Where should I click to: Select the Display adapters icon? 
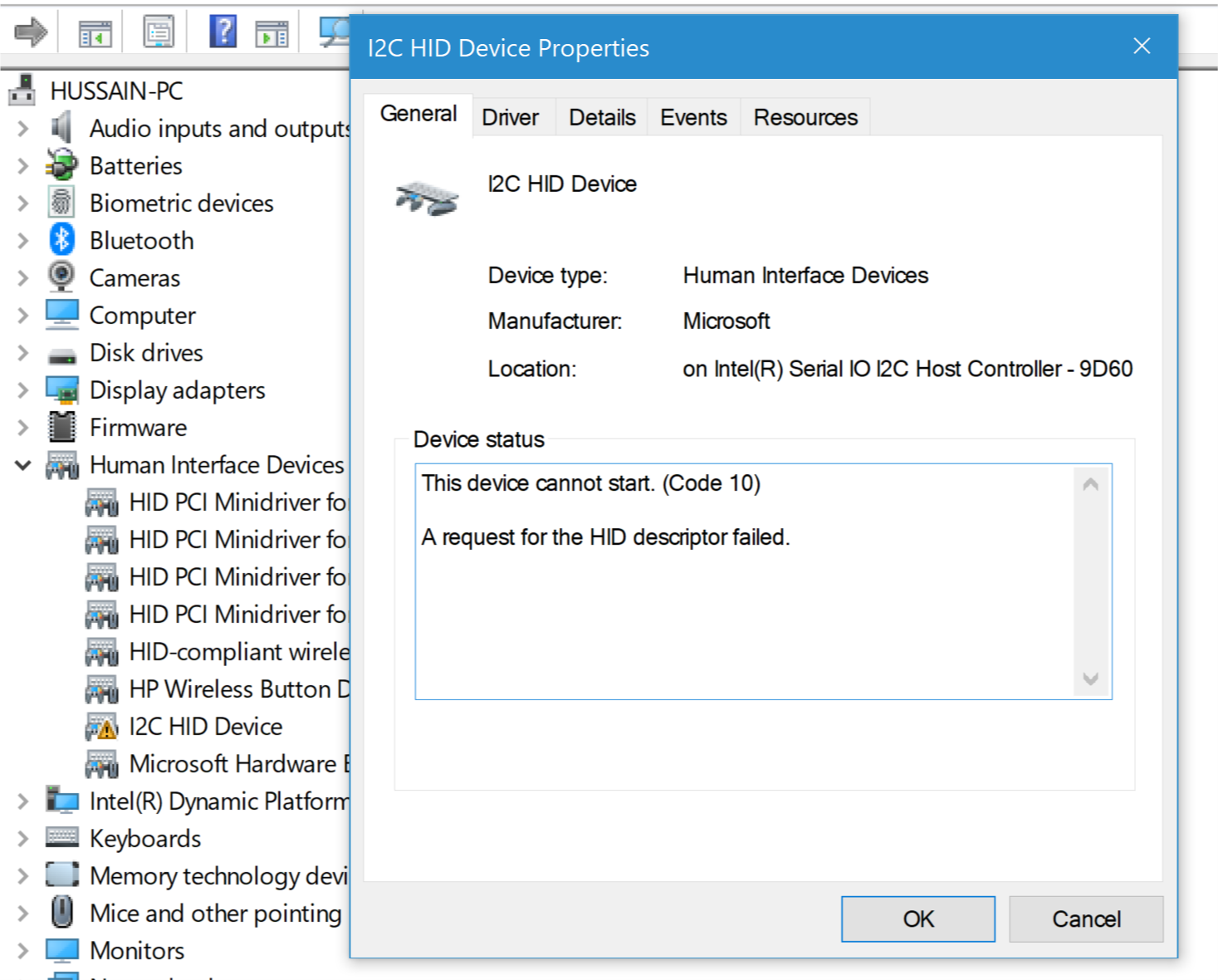coord(62,390)
